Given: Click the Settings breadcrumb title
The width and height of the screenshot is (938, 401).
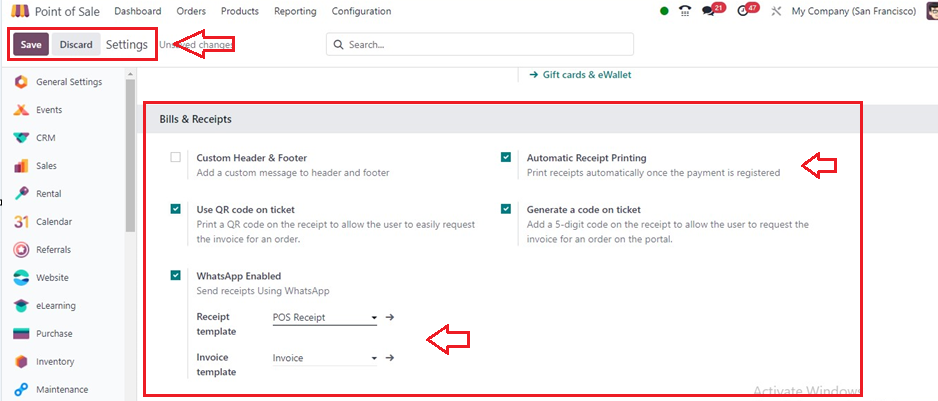Looking at the screenshot, I should [x=127, y=44].
